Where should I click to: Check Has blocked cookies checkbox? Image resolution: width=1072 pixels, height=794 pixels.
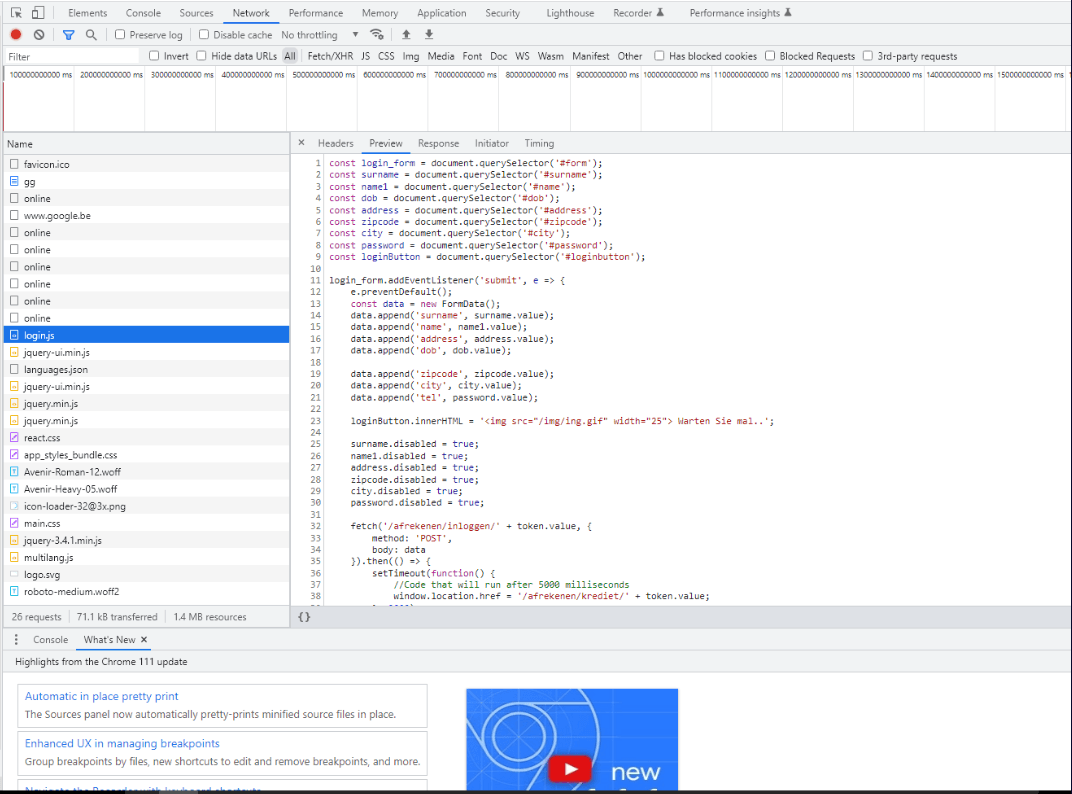tap(659, 55)
